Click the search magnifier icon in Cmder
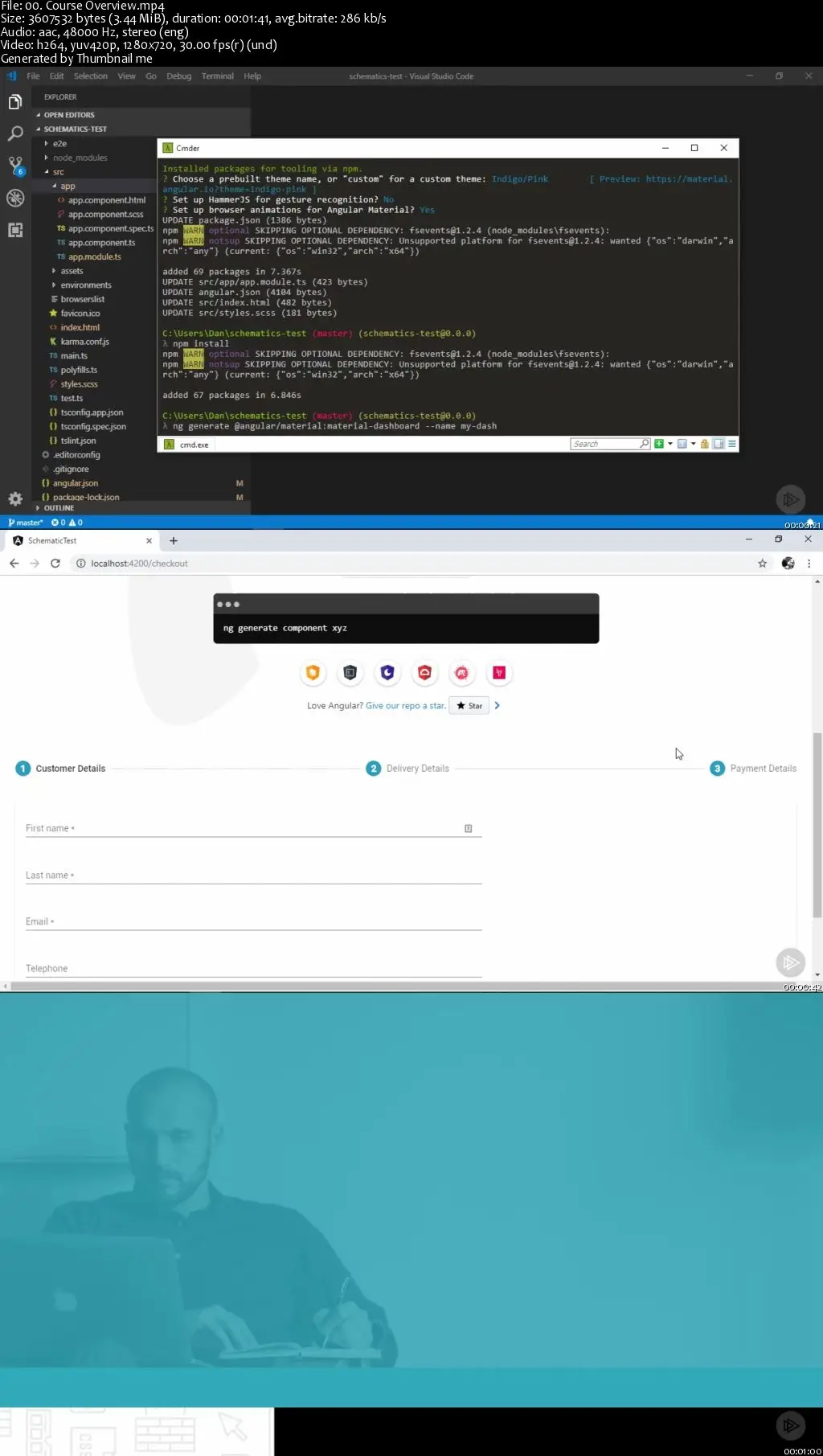The width and height of the screenshot is (823, 1456). (x=645, y=444)
